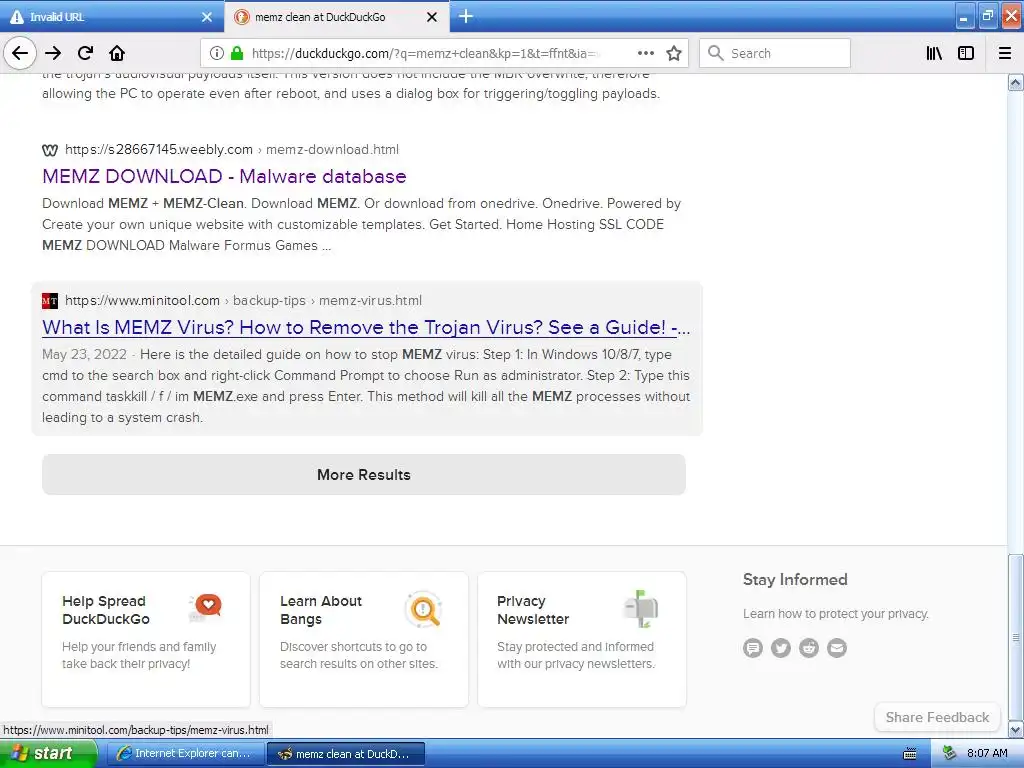The height and width of the screenshot is (768, 1024).
Task: Click the page scrollbar down arrow
Action: tap(1016, 729)
